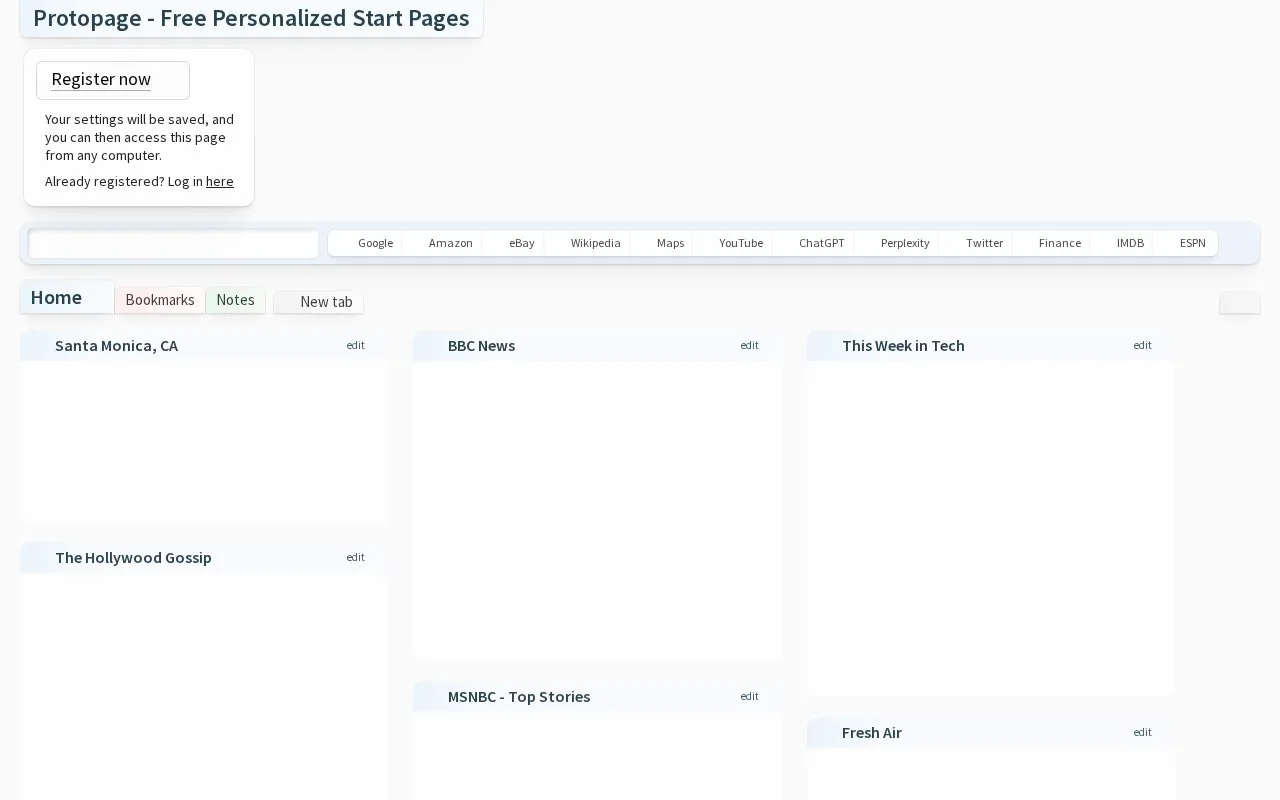The width and height of the screenshot is (1280, 800).
Task: Click the Fresh Air widget title
Action: [872, 733]
